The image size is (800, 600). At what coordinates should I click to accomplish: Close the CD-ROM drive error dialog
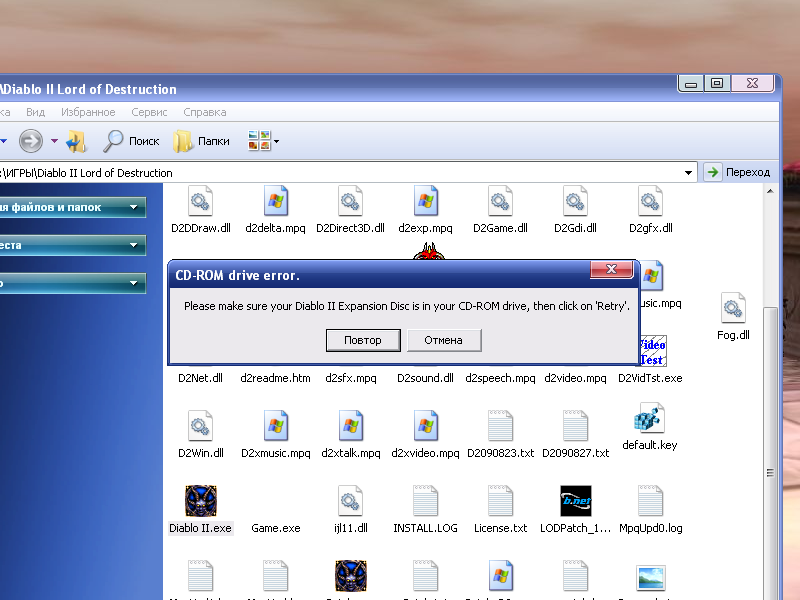pyautogui.click(x=611, y=269)
